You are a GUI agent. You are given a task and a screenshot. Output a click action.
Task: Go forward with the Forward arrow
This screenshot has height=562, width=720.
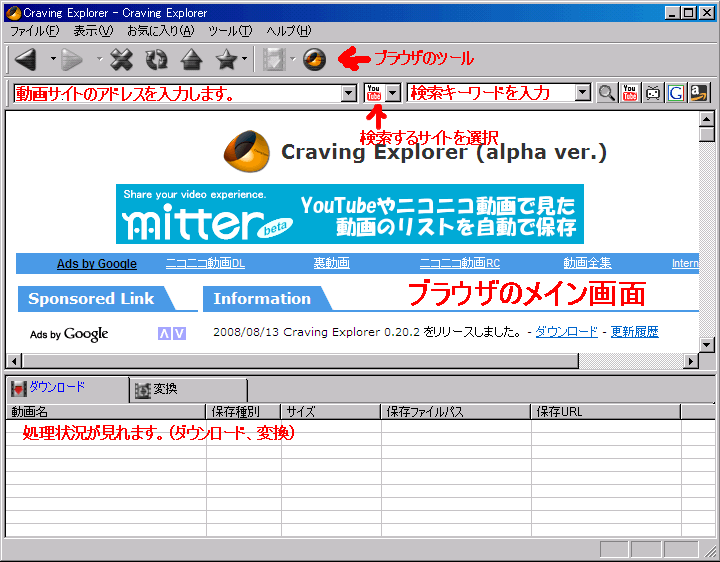[72, 60]
